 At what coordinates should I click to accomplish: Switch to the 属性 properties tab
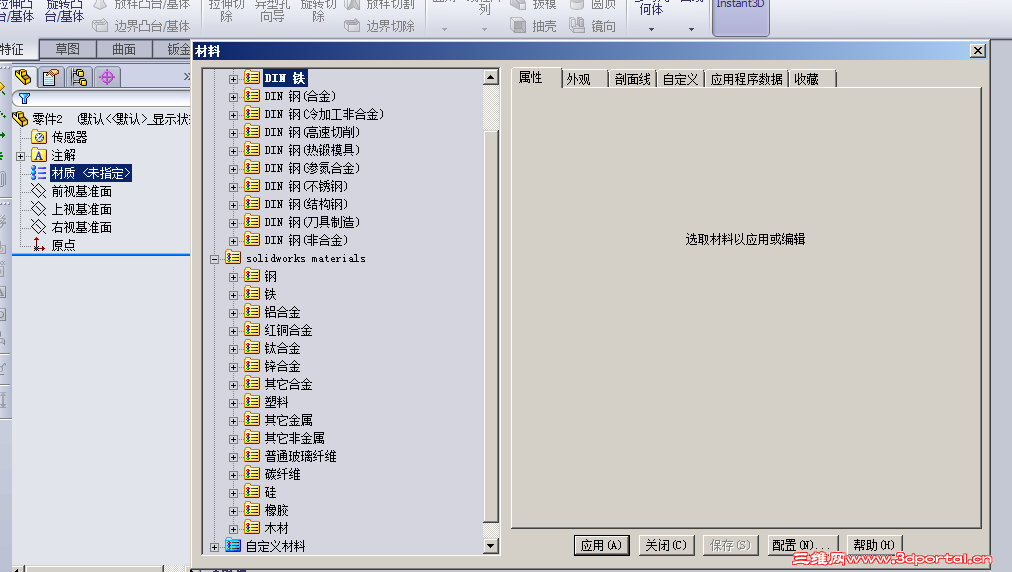pyautogui.click(x=536, y=77)
